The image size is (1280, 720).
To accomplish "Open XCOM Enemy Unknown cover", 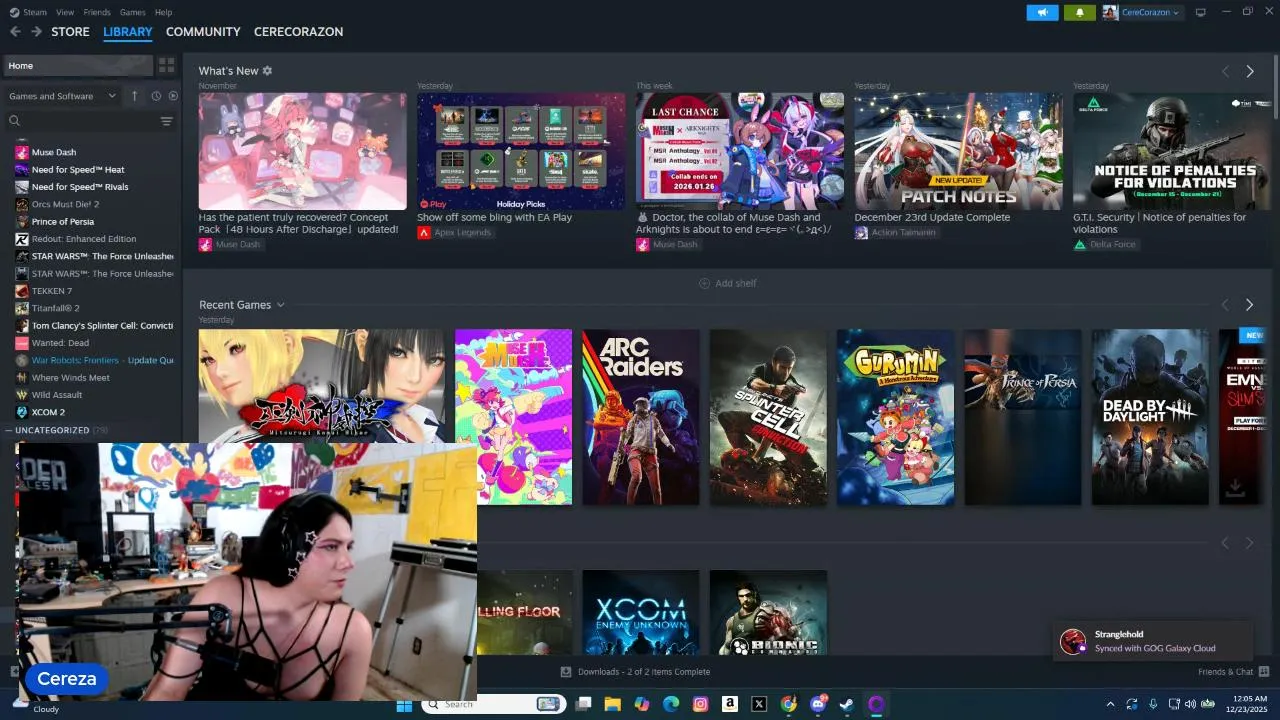I will click(641, 612).
